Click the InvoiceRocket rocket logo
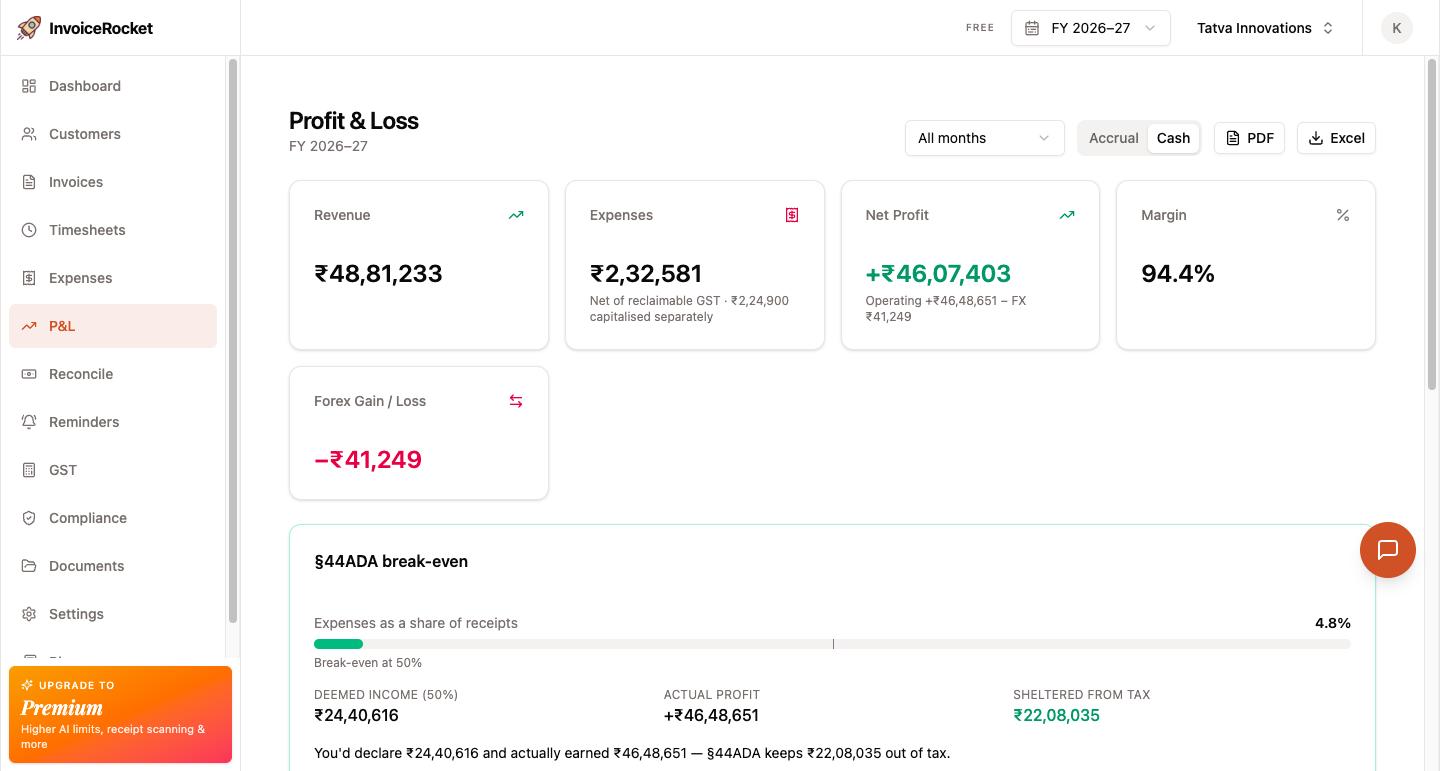This screenshot has height=771, width=1440. tap(29, 28)
